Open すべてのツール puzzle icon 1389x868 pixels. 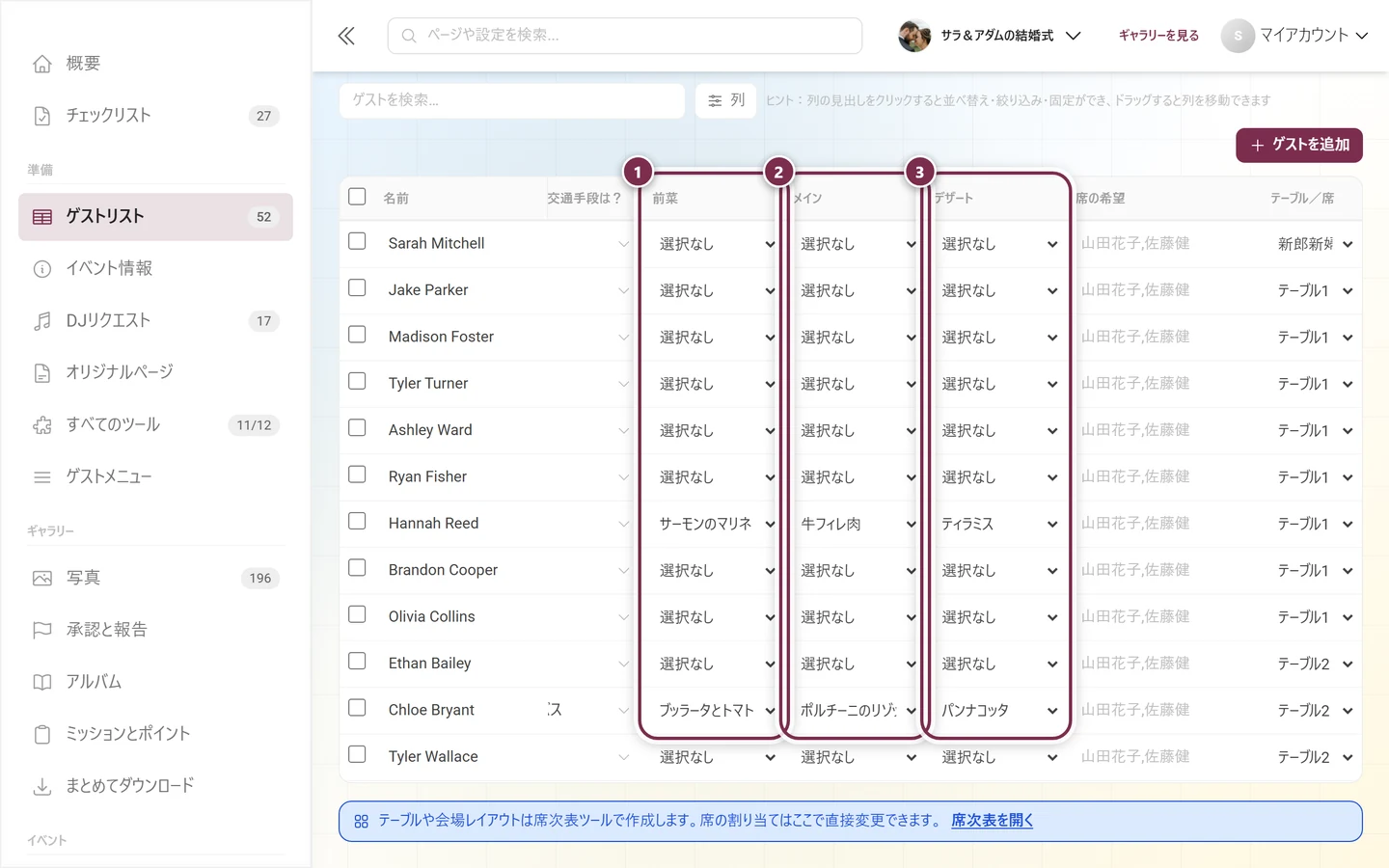tap(42, 425)
